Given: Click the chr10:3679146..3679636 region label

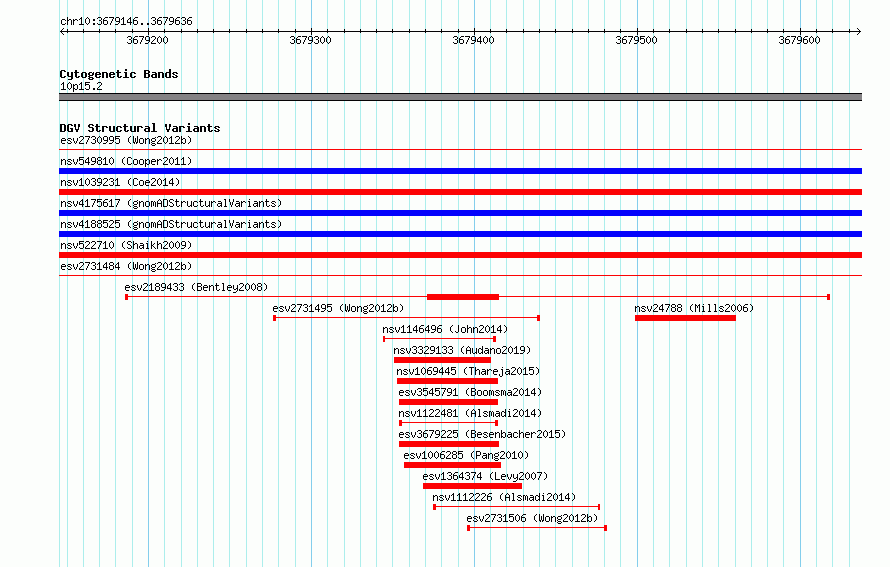Looking at the screenshot, I should (x=126, y=21).
